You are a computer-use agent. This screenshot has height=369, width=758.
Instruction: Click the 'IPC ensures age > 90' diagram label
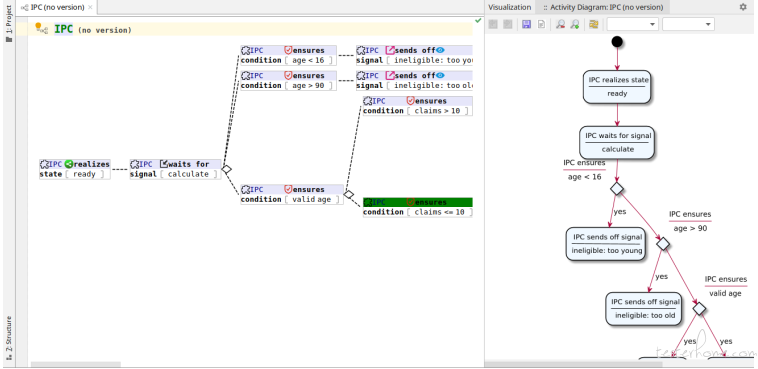(x=690, y=221)
